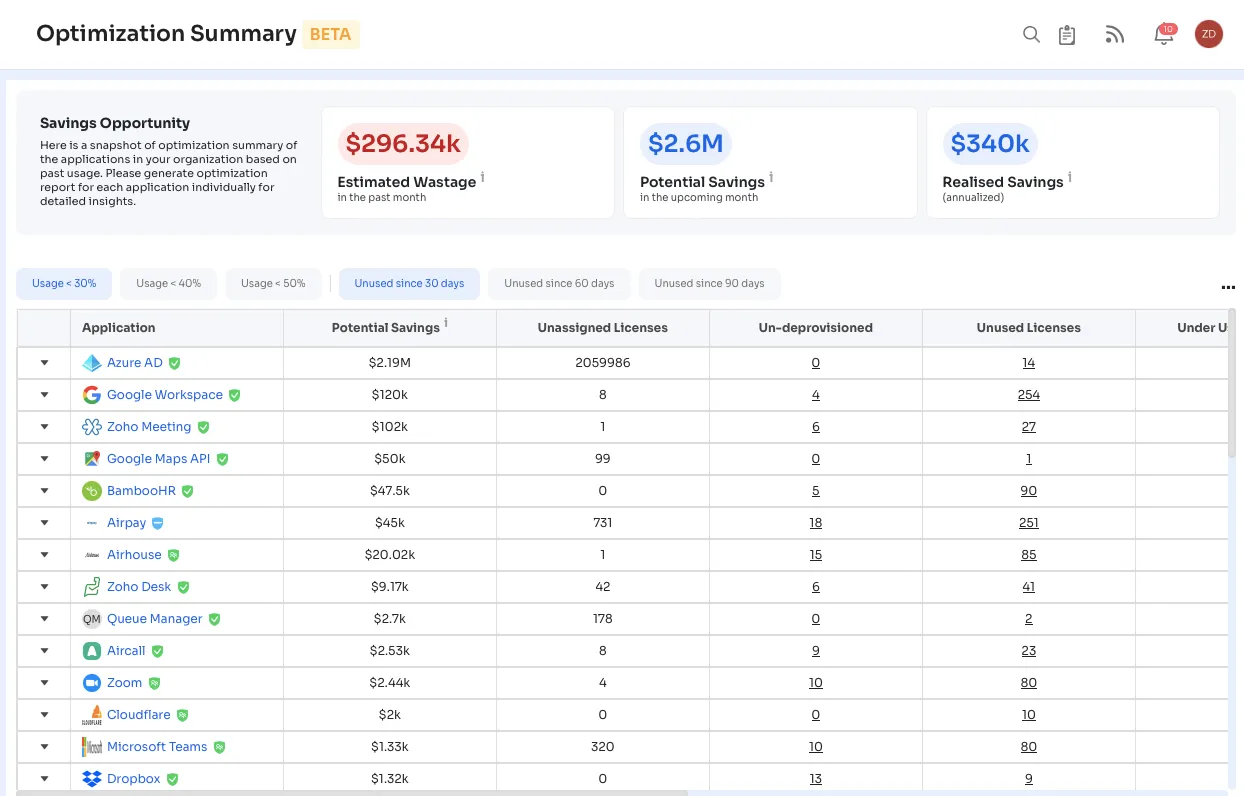Click the $340k realised savings value
The width and height of the screenshot is (1244, 796).
[990, 144]
